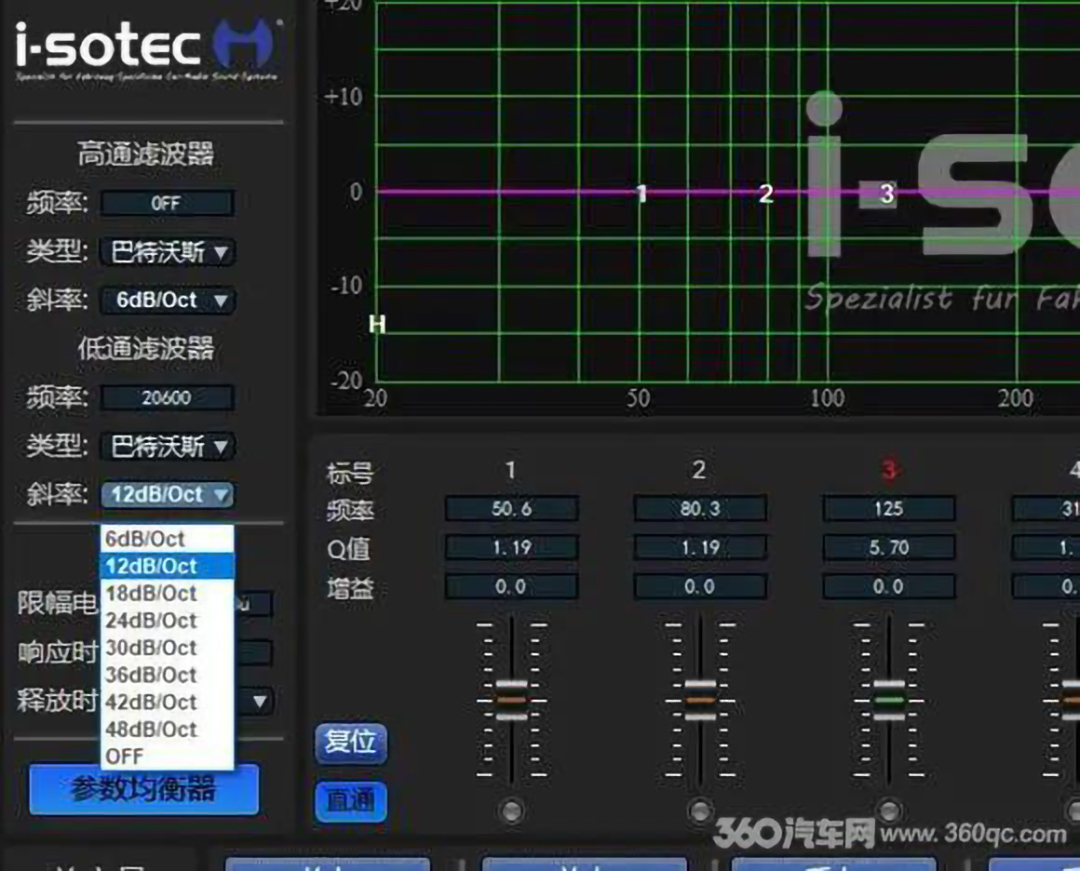Select EQ point 3 on the response curve
Image resolution: width=1080 pixels, height=871 pixels.
pyautogui.click(x=887, y=193)
